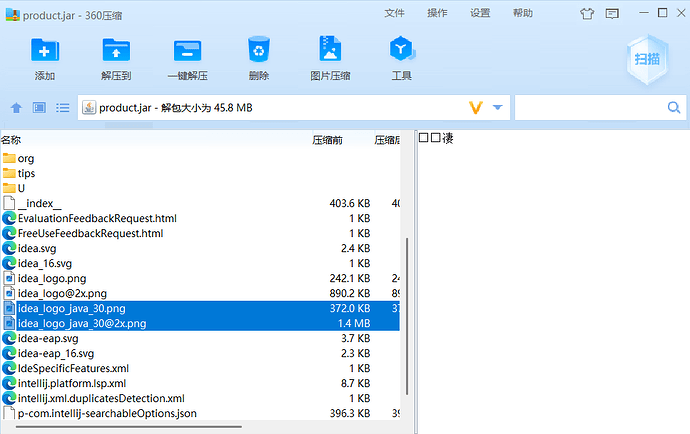Open the 工具 tools hexagon icon
Image resolution: width=690 pixels, height=434 pixels.
tap(401, 48)
